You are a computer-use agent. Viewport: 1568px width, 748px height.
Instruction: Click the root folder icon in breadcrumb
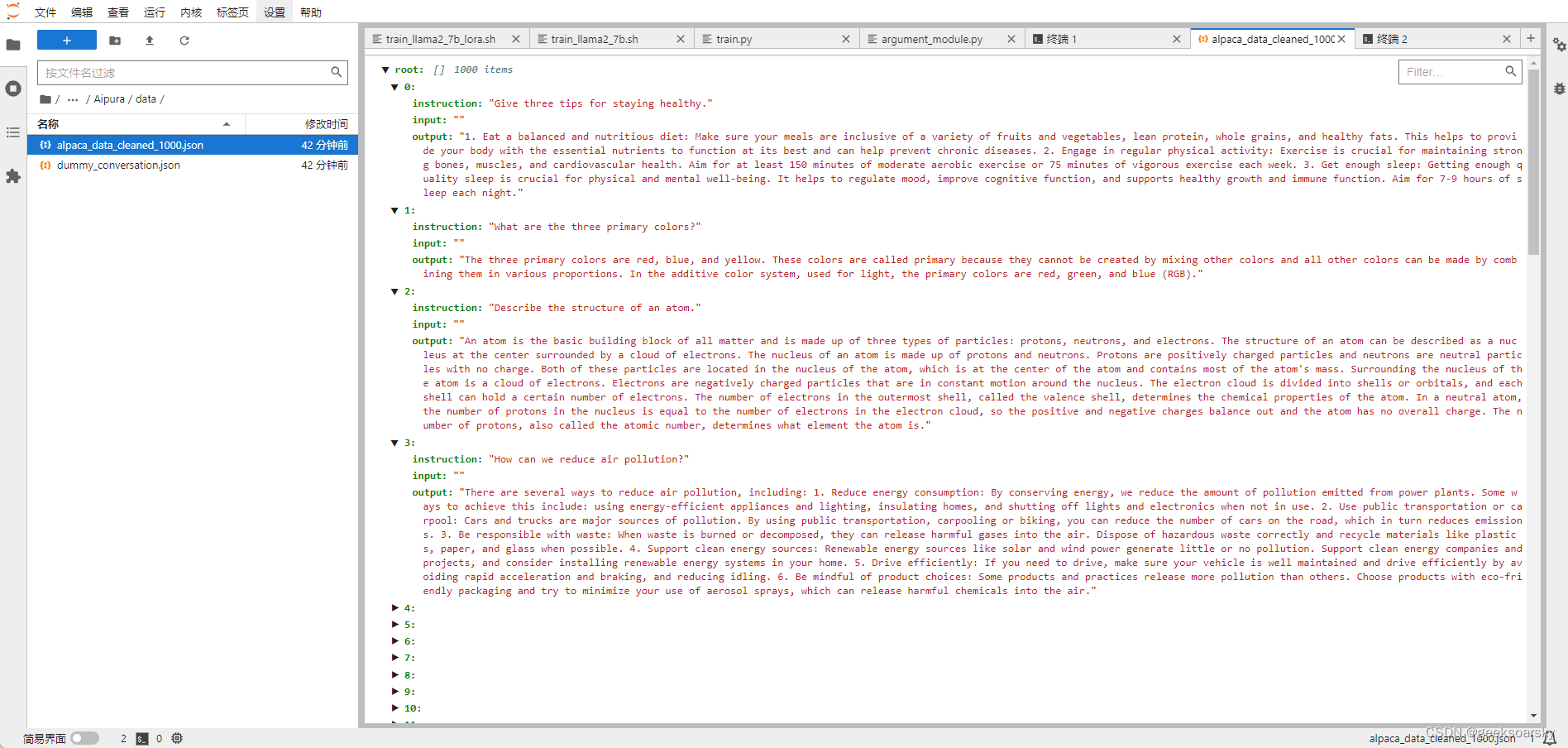(x=45, y=99)
